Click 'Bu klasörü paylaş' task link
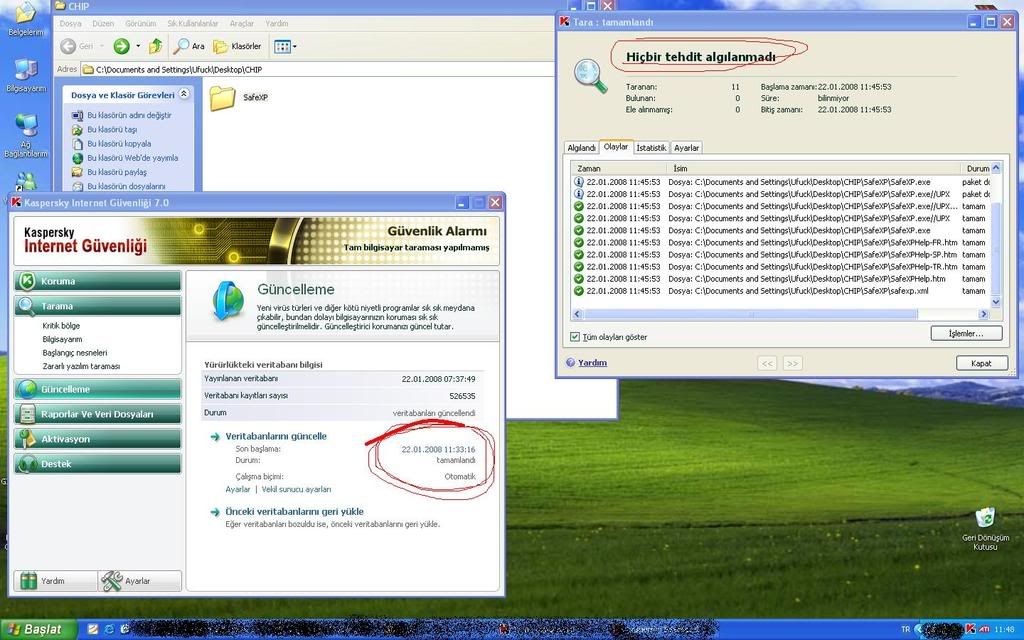The height and width of the screenshot is (640, 1024). [117, 172]
